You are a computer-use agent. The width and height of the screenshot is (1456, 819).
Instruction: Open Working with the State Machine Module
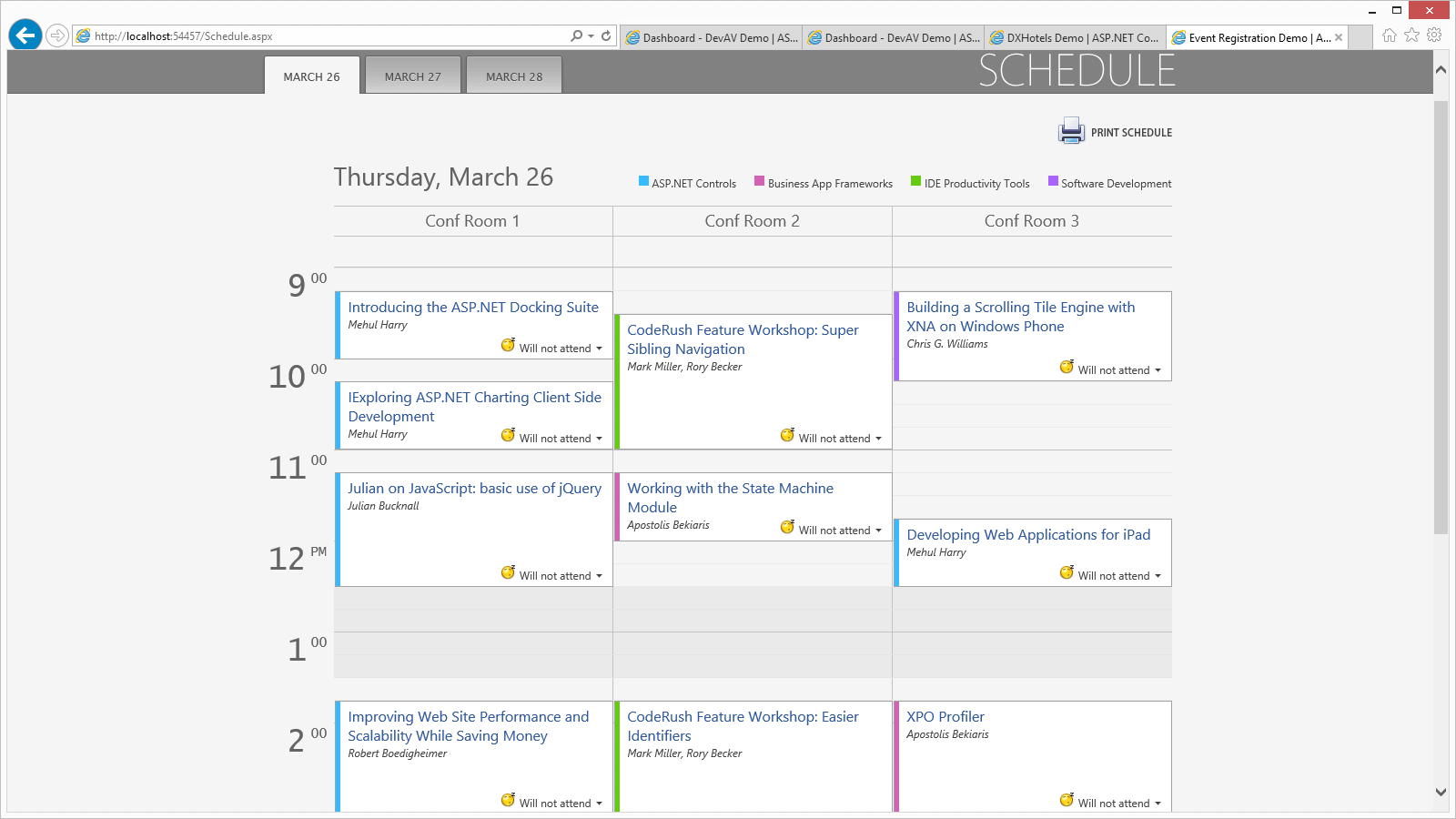pos(730,498)
